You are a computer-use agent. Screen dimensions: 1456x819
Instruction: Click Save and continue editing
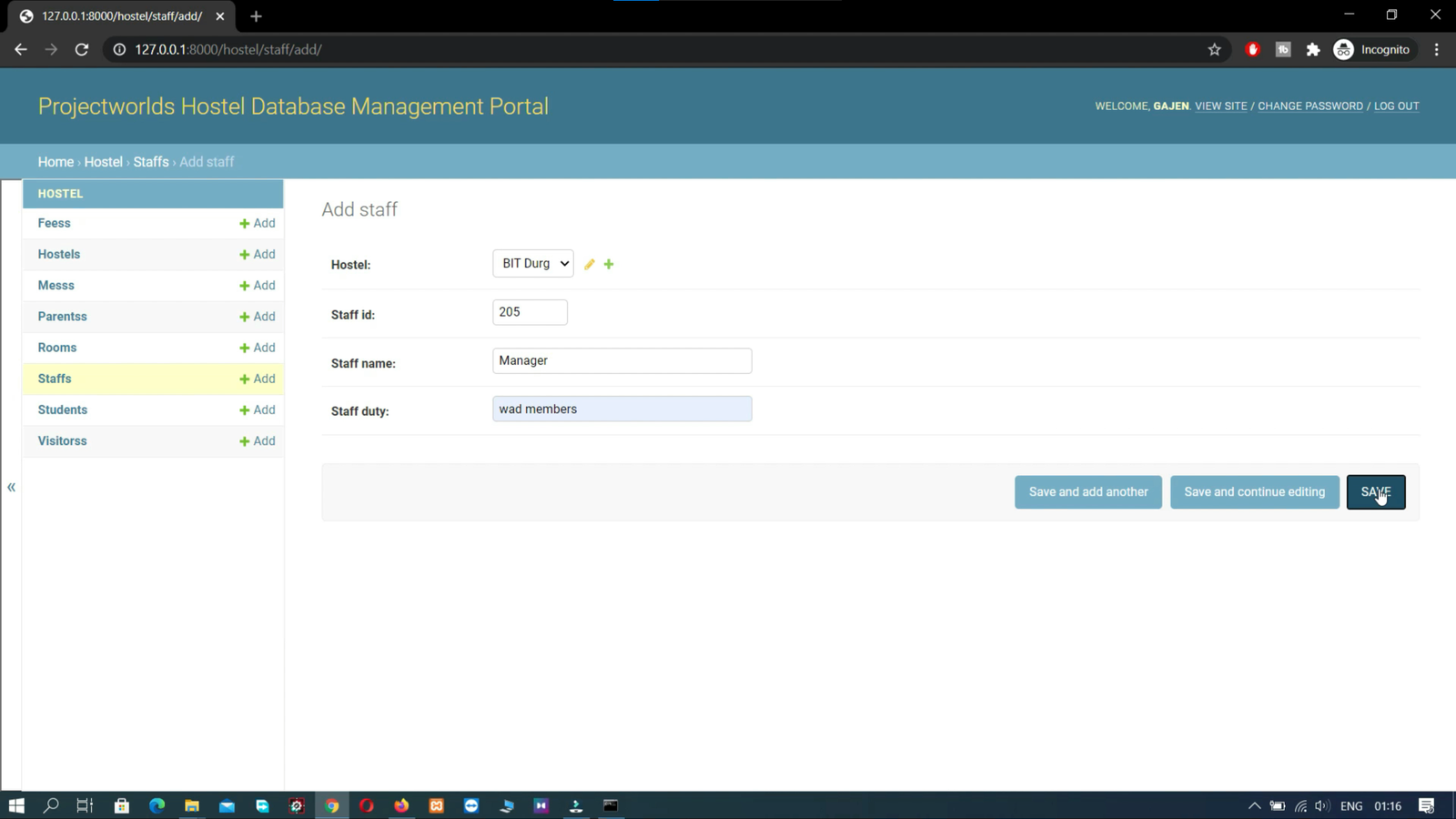coord(1254,491)
